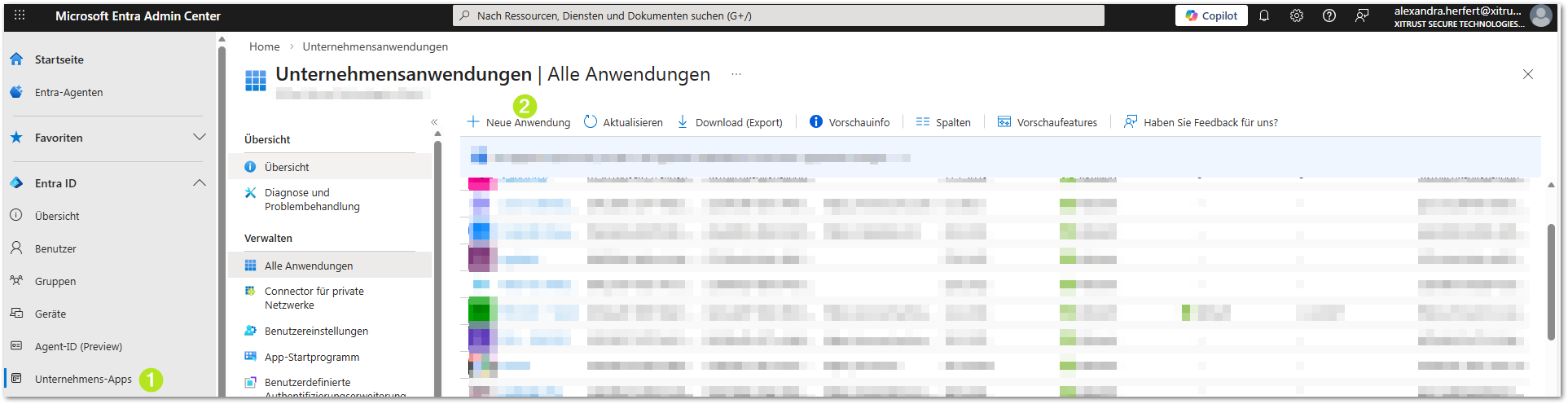Click Aktualisieren refresh button
The image size is (1568, 404).
click(624, 122)
